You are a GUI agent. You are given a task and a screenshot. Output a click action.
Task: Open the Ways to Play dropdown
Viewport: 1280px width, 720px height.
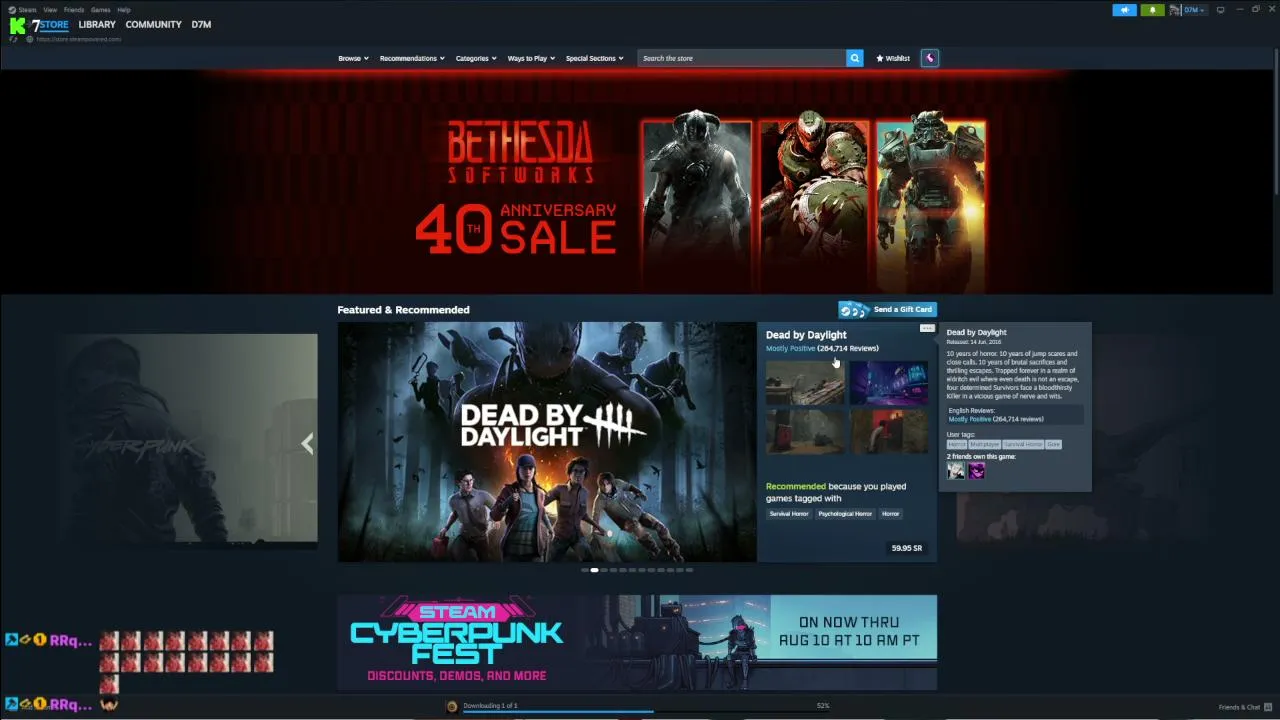531,58
